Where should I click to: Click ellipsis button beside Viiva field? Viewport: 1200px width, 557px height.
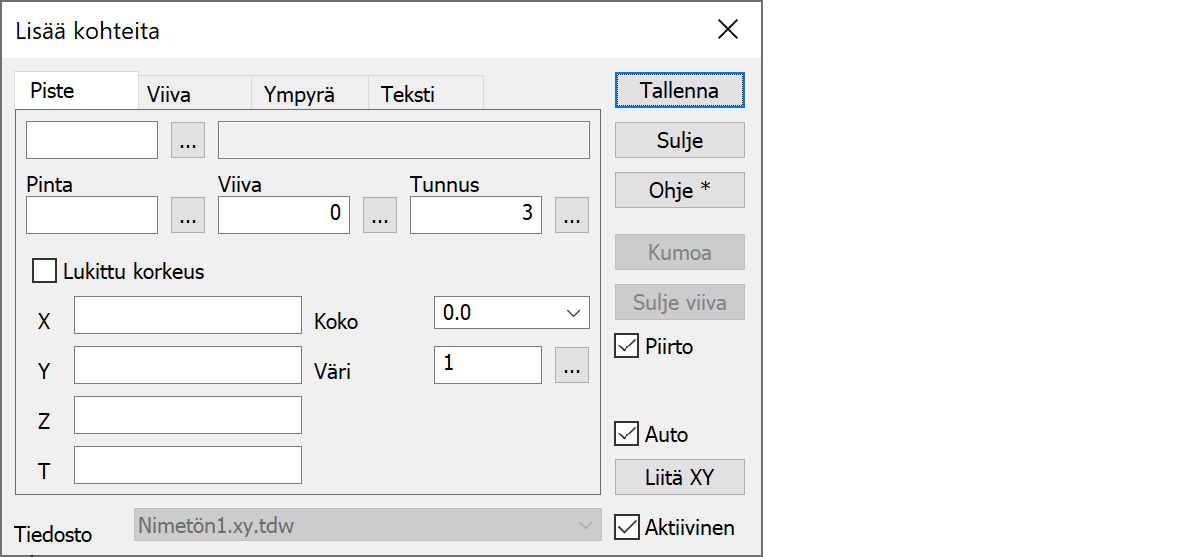(x=379, y=215)
